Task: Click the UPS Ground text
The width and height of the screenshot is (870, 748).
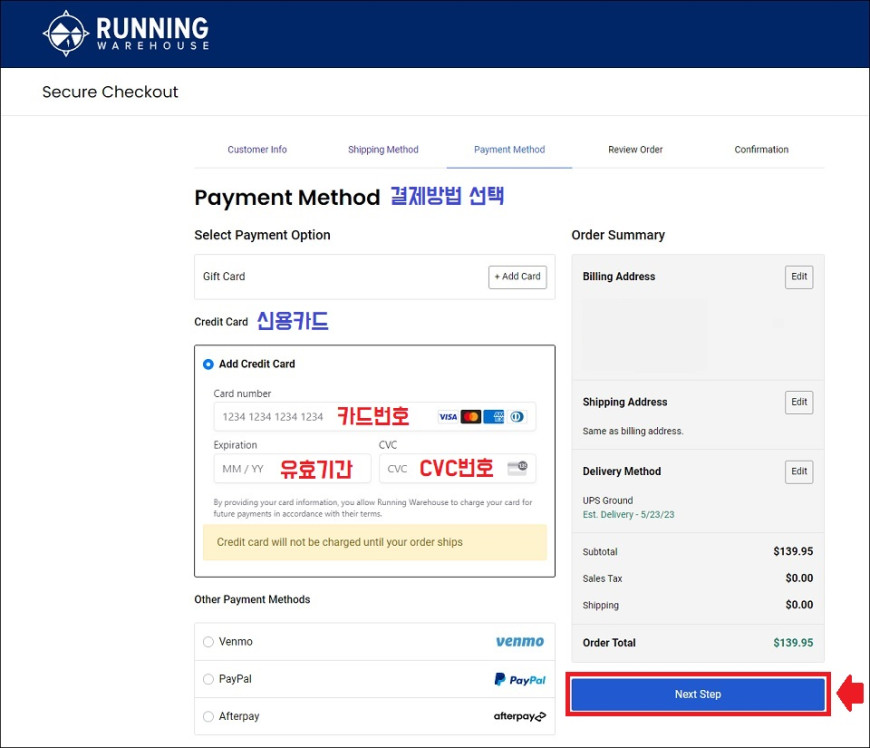Action: tap(608, 501)
